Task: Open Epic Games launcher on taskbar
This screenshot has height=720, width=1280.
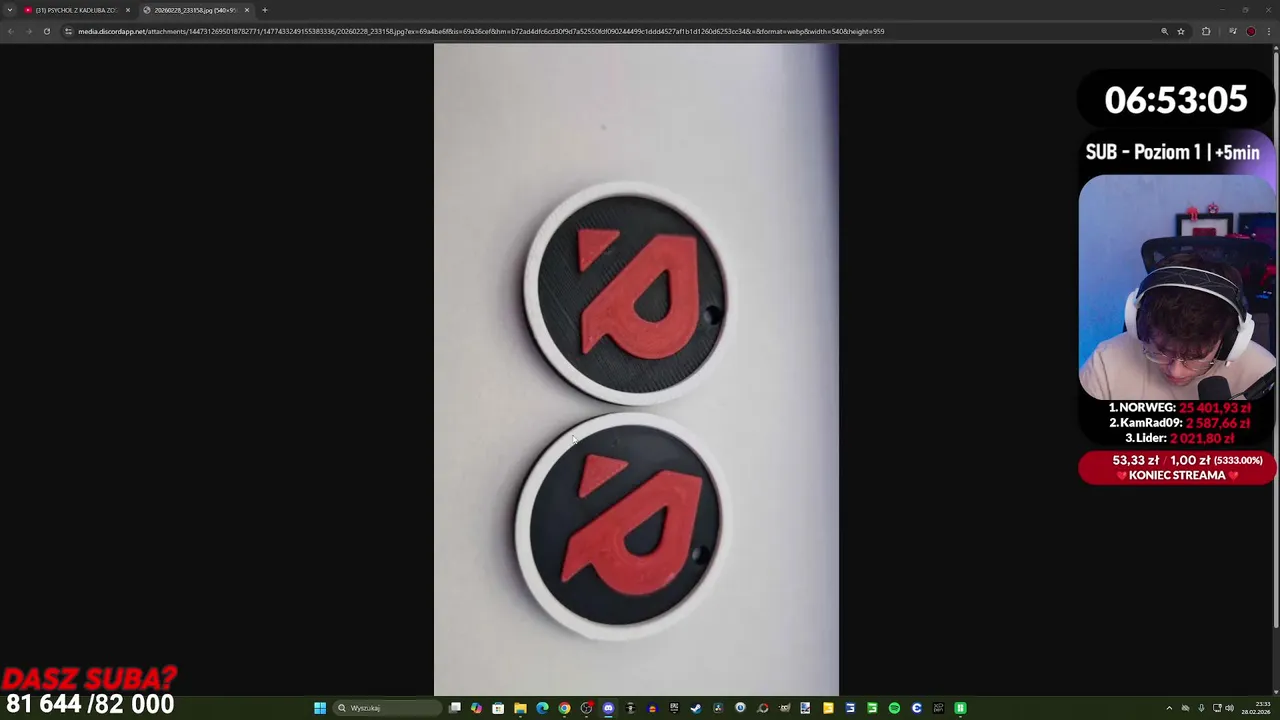Action: 674,708
